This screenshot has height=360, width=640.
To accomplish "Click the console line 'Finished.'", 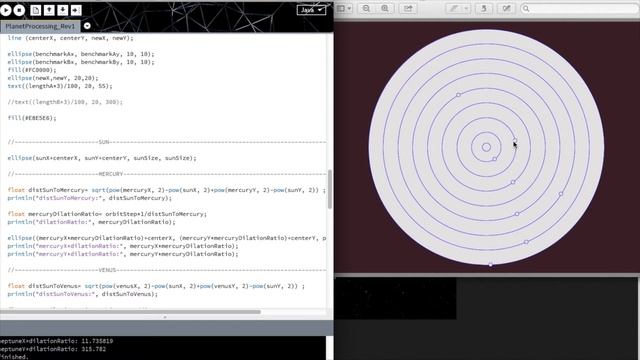I will pos(14,357).
